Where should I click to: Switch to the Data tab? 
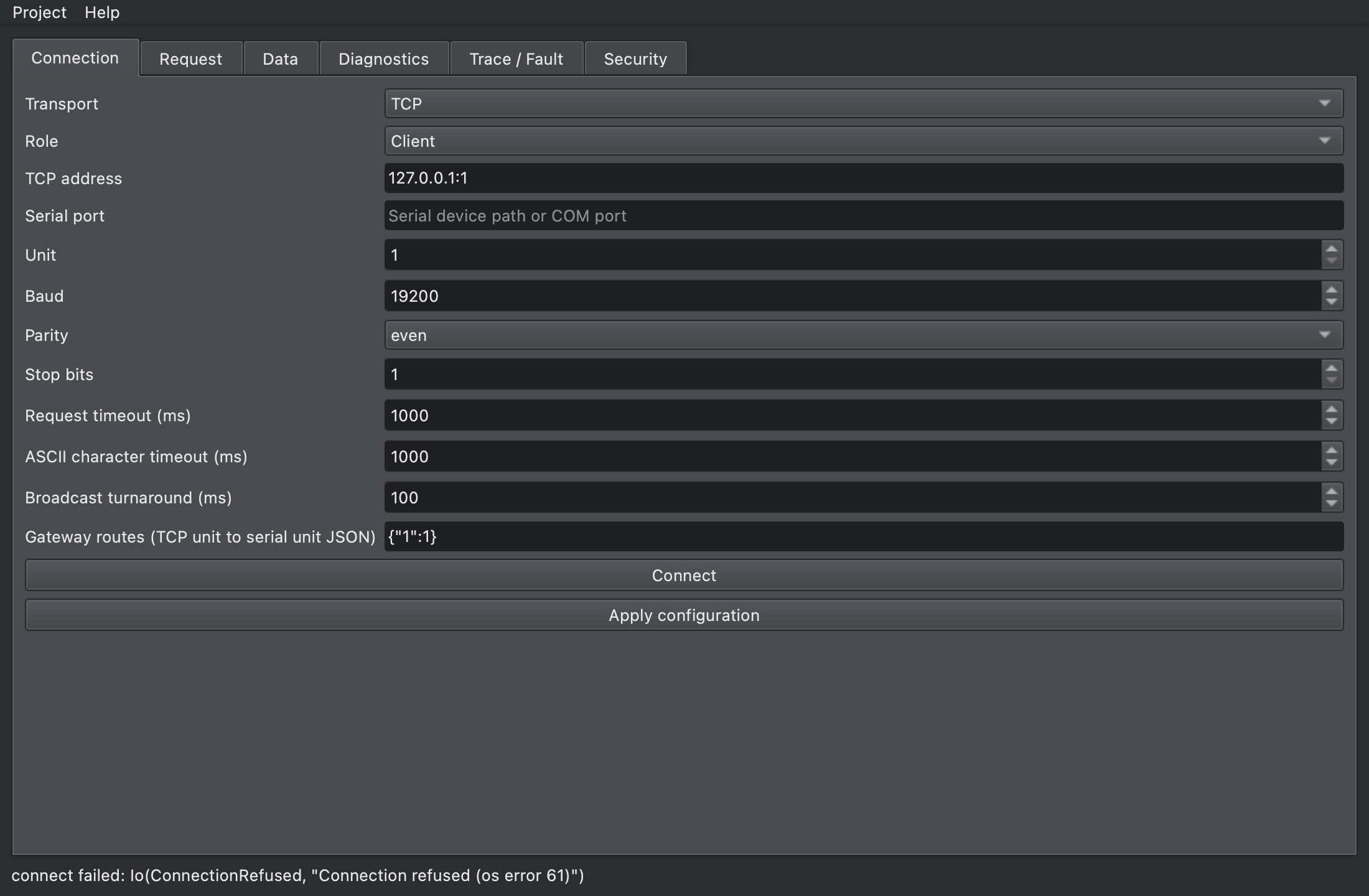coord(281,59)
